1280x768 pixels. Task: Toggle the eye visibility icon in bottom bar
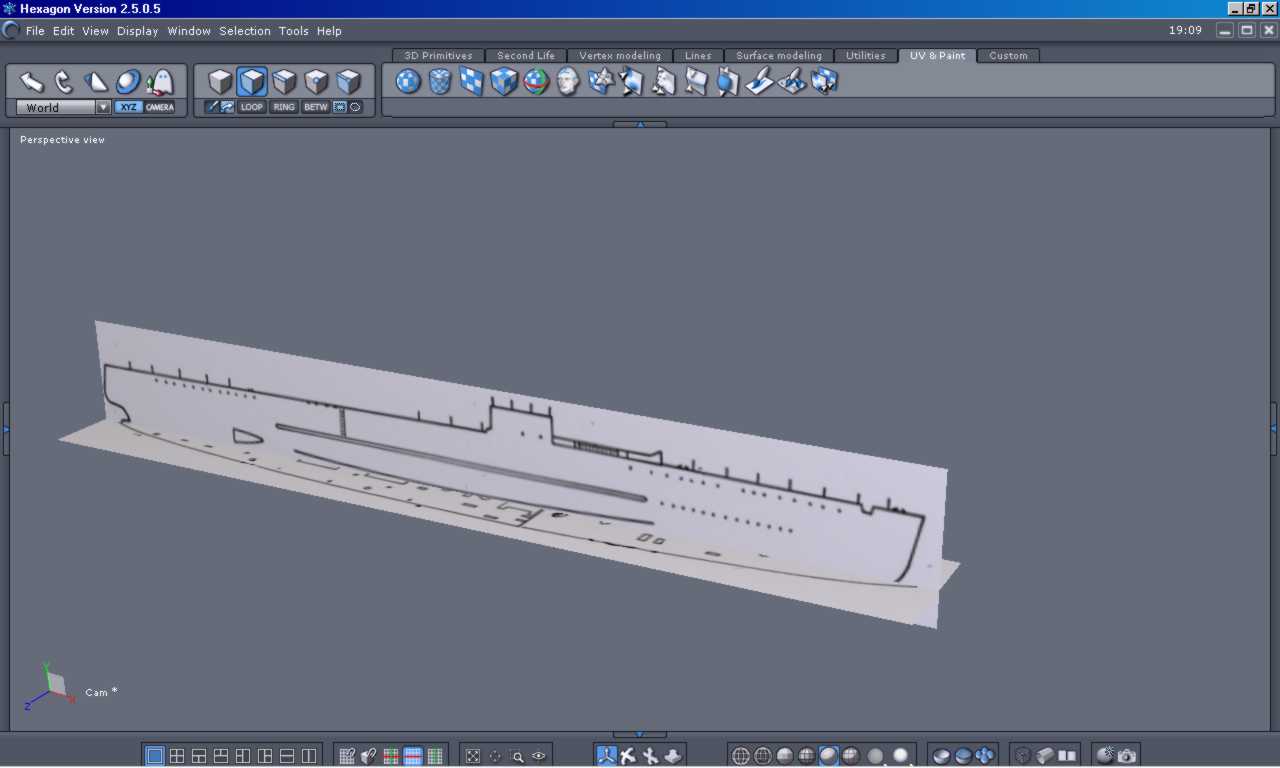pyautogui.click(x=539, y=756)
